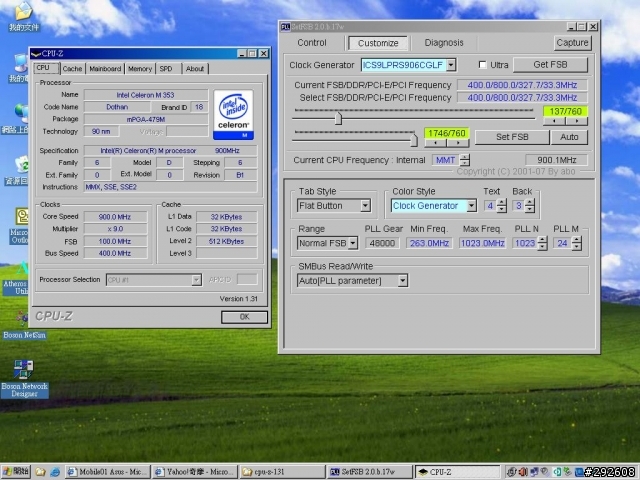This screenshot has width=640, height=480.
Task: Click OK in the CPU-Z window
Action: [244, 317]
